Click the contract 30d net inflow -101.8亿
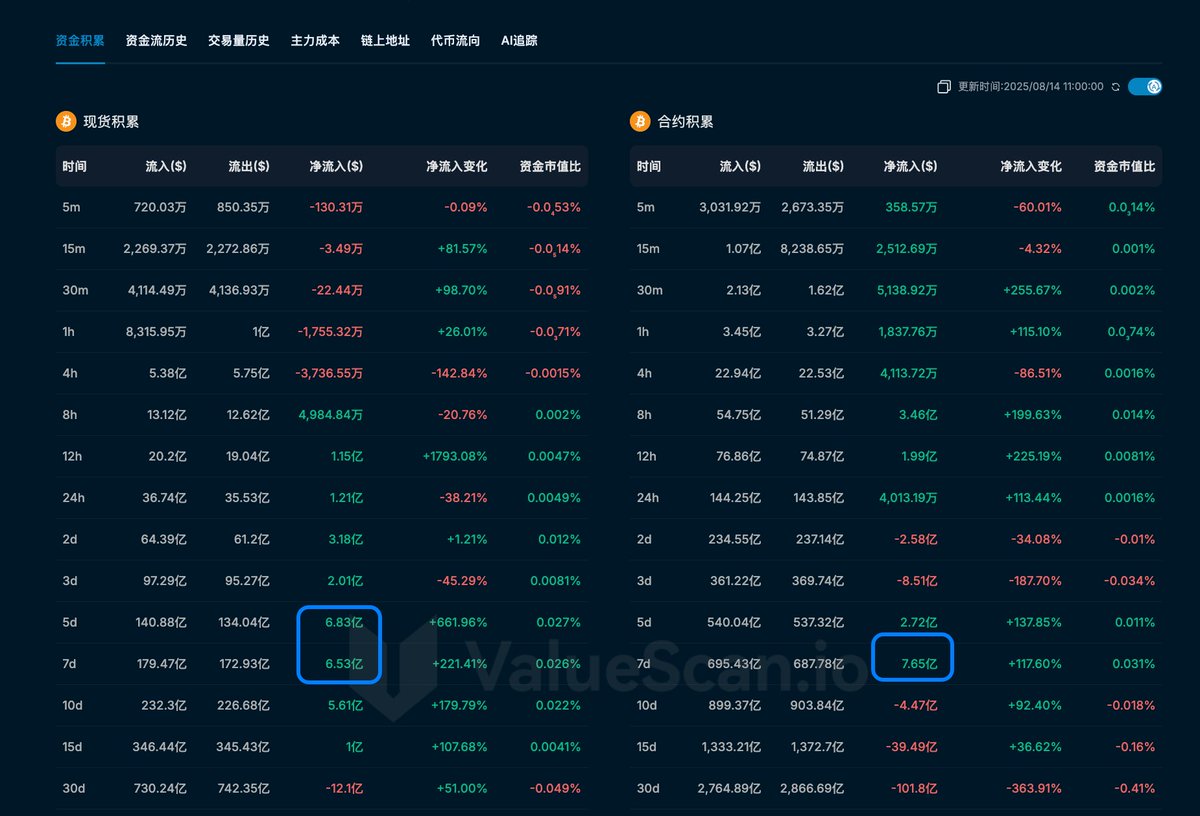 [914, 787]
